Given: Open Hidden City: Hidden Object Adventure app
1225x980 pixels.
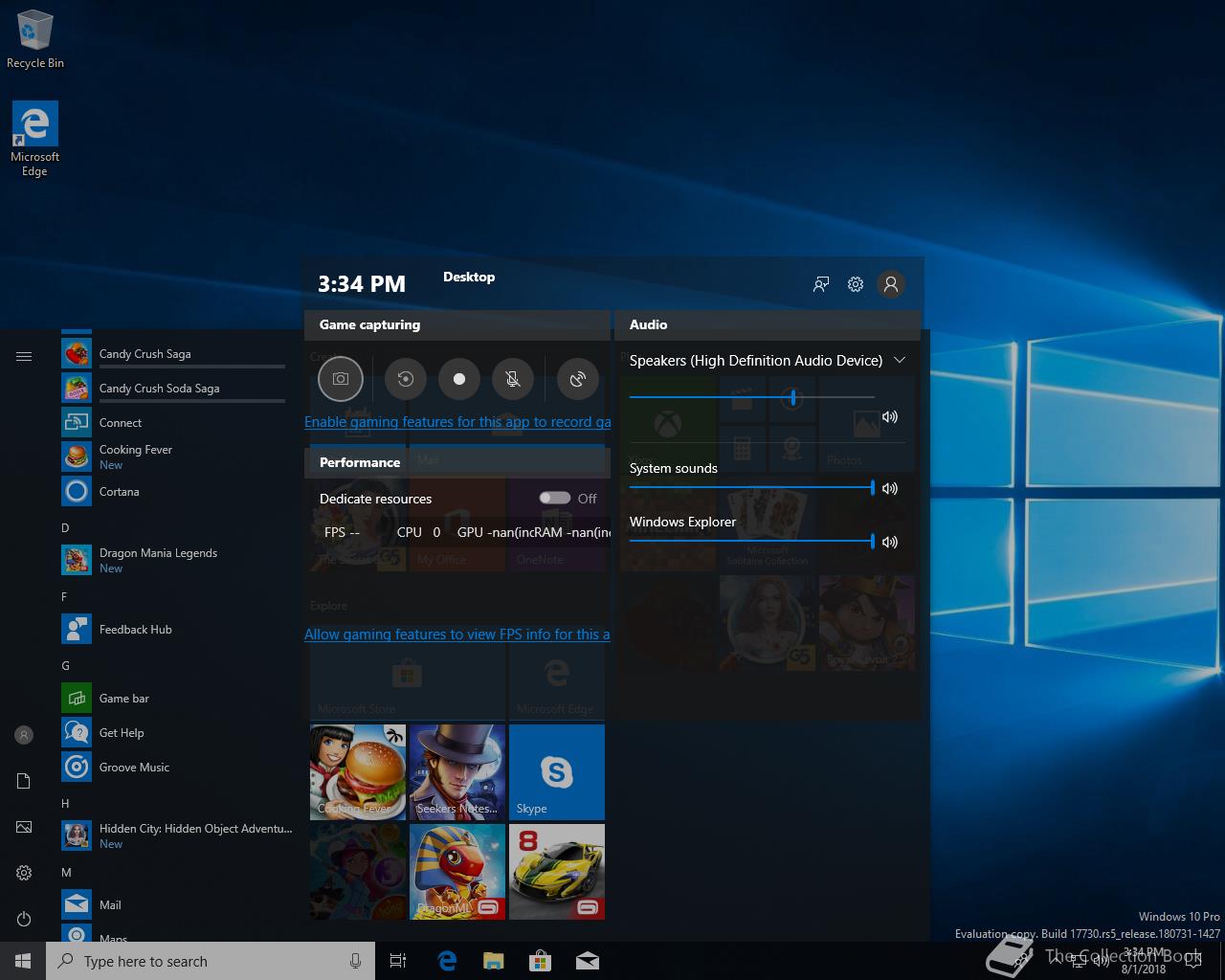Looking at the screenshot, I should click(x=178, y=836).
